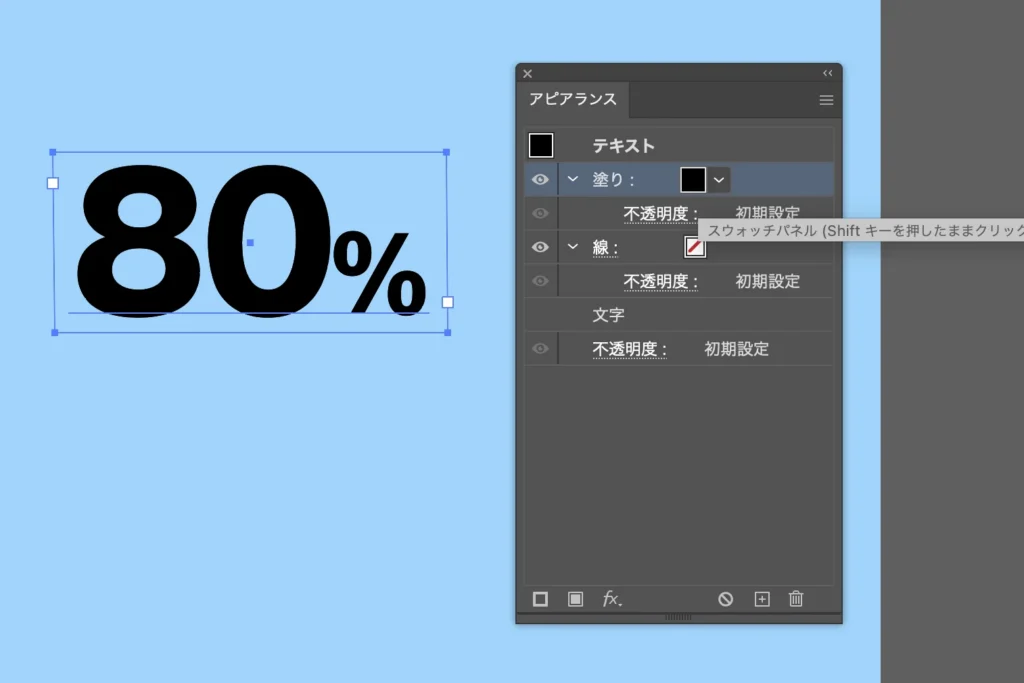Screen dimensions: 1024x683
Task: Open the fx Add New Effect menu
Action: [611, 599]
